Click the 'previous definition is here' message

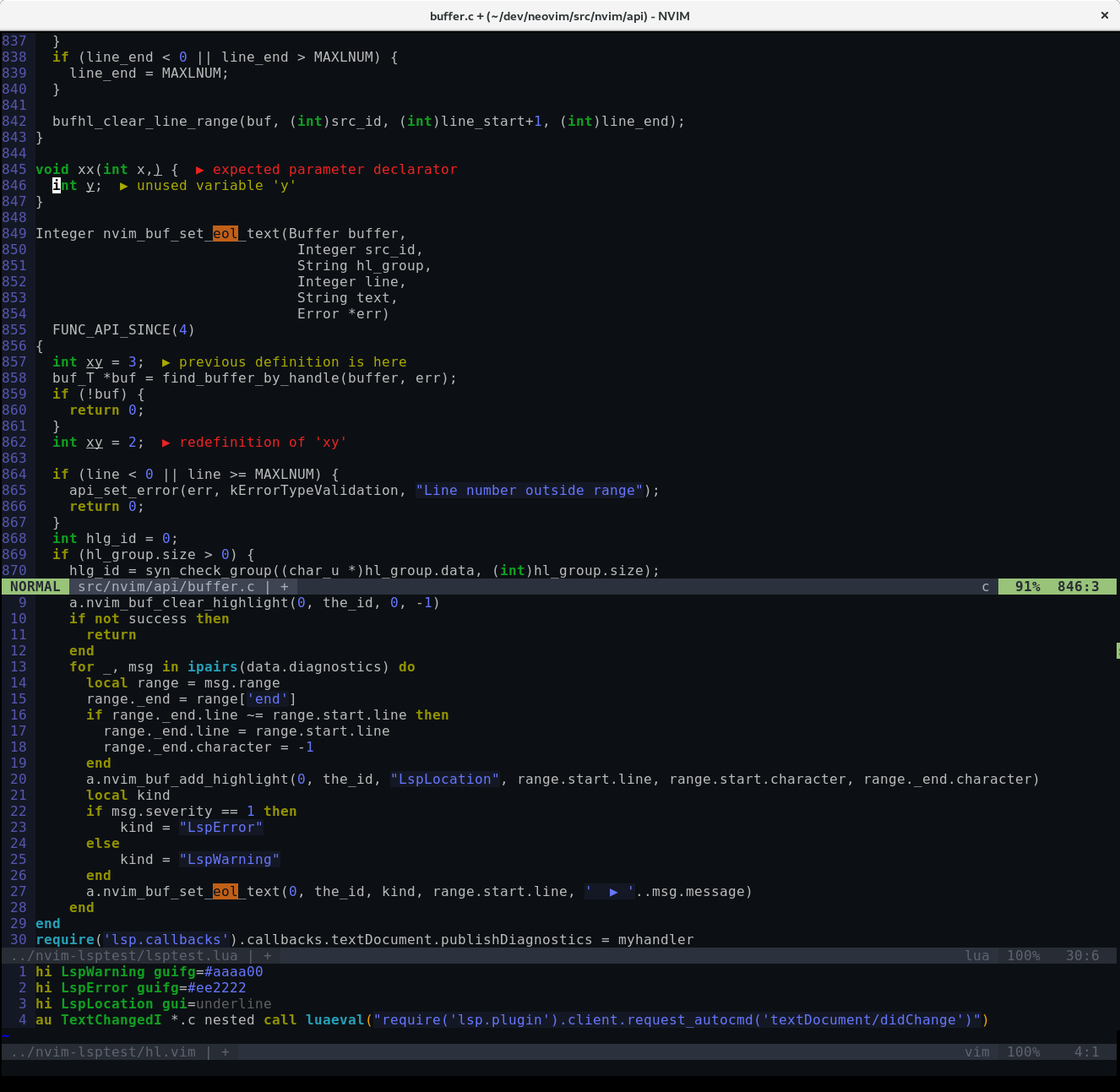tap(293, 362)
